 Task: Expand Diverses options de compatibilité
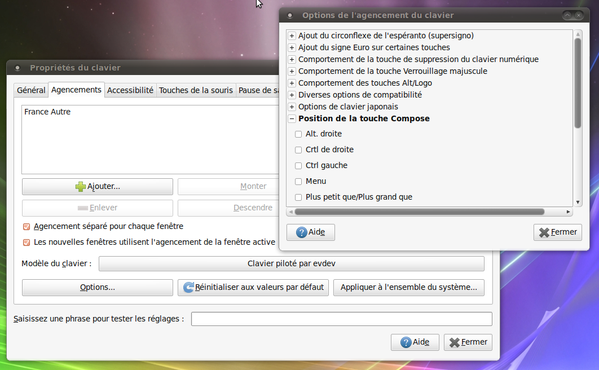tap(291, 95)
